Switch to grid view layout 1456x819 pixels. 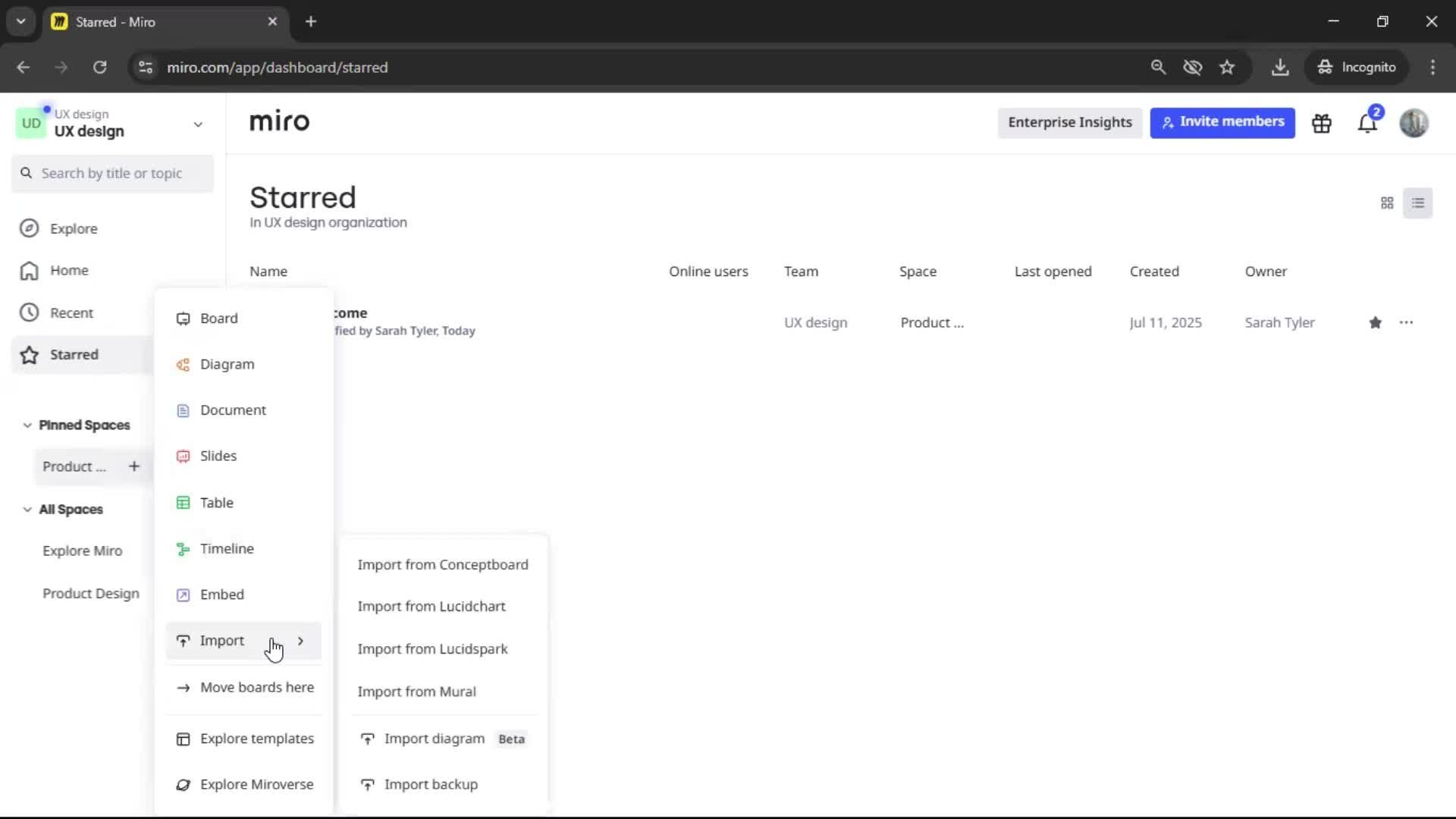(x=1387, y=203)
